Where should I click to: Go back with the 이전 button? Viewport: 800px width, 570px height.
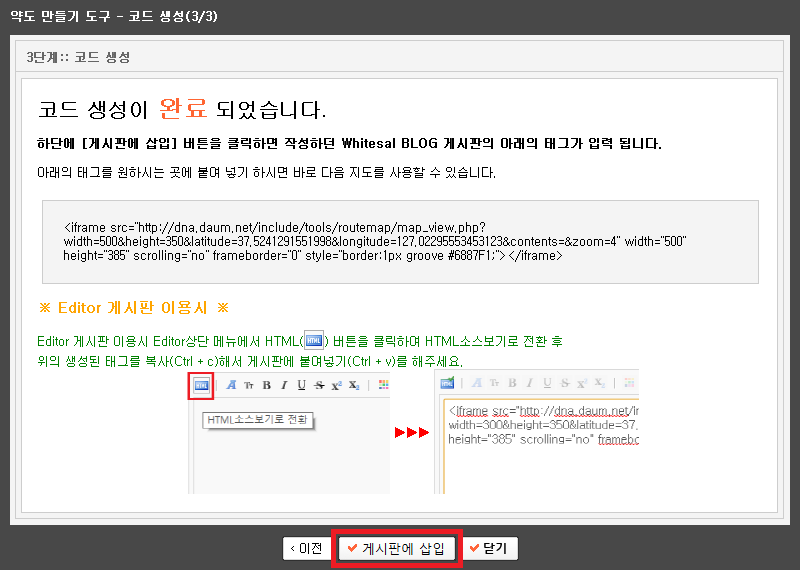click(307, 549)
